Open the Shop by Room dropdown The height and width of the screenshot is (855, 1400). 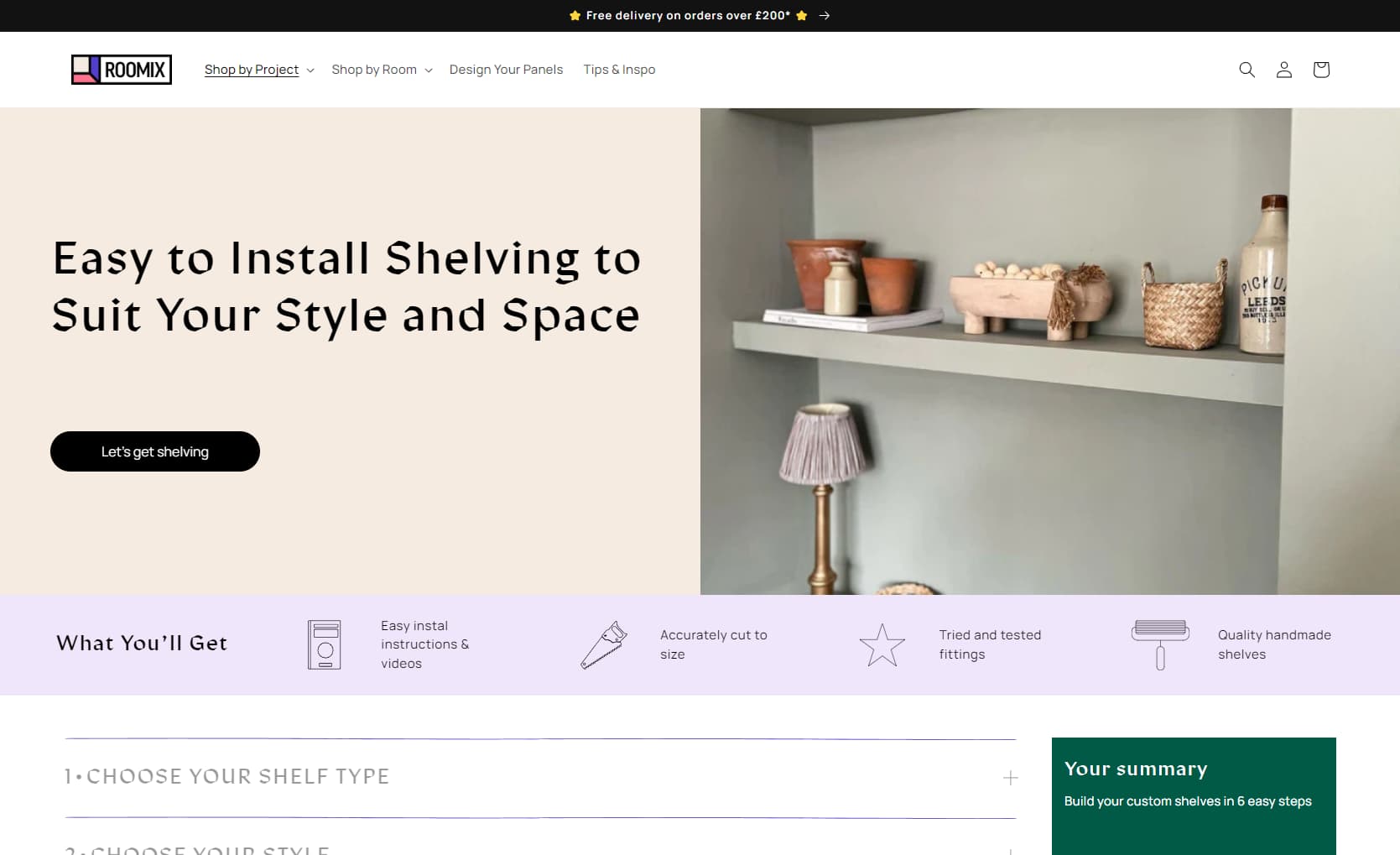point(382,70)
